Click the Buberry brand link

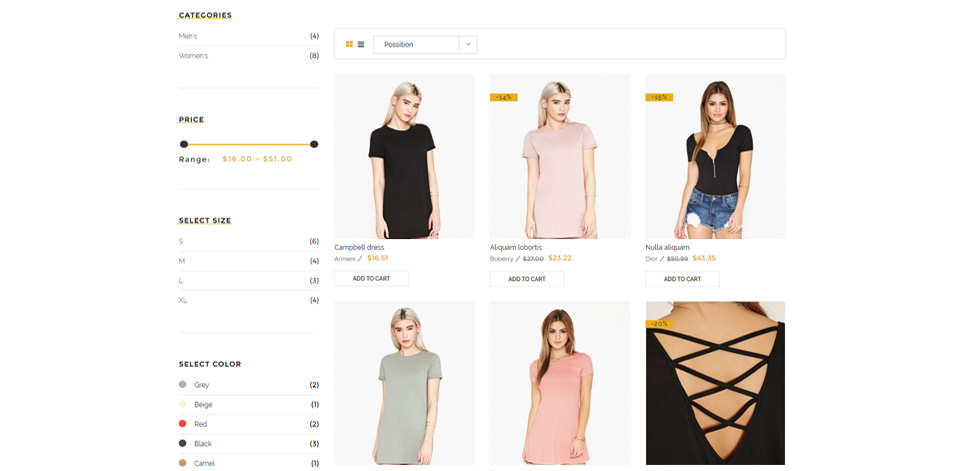tap(501, 259)
